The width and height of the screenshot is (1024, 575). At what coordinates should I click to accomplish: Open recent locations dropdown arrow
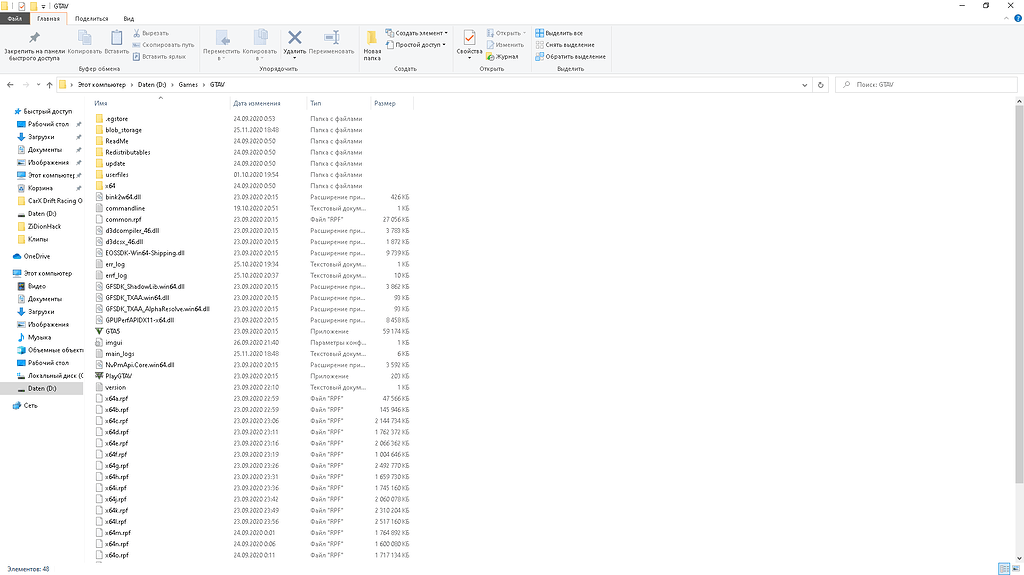point(38,84)
